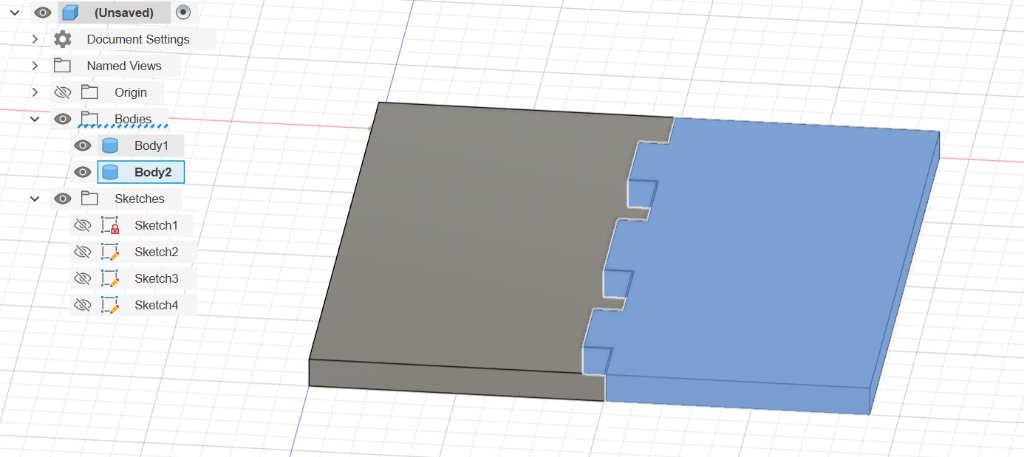Select the Origin label
This screenshot has width=1024, height=457.
click(131, 93)
